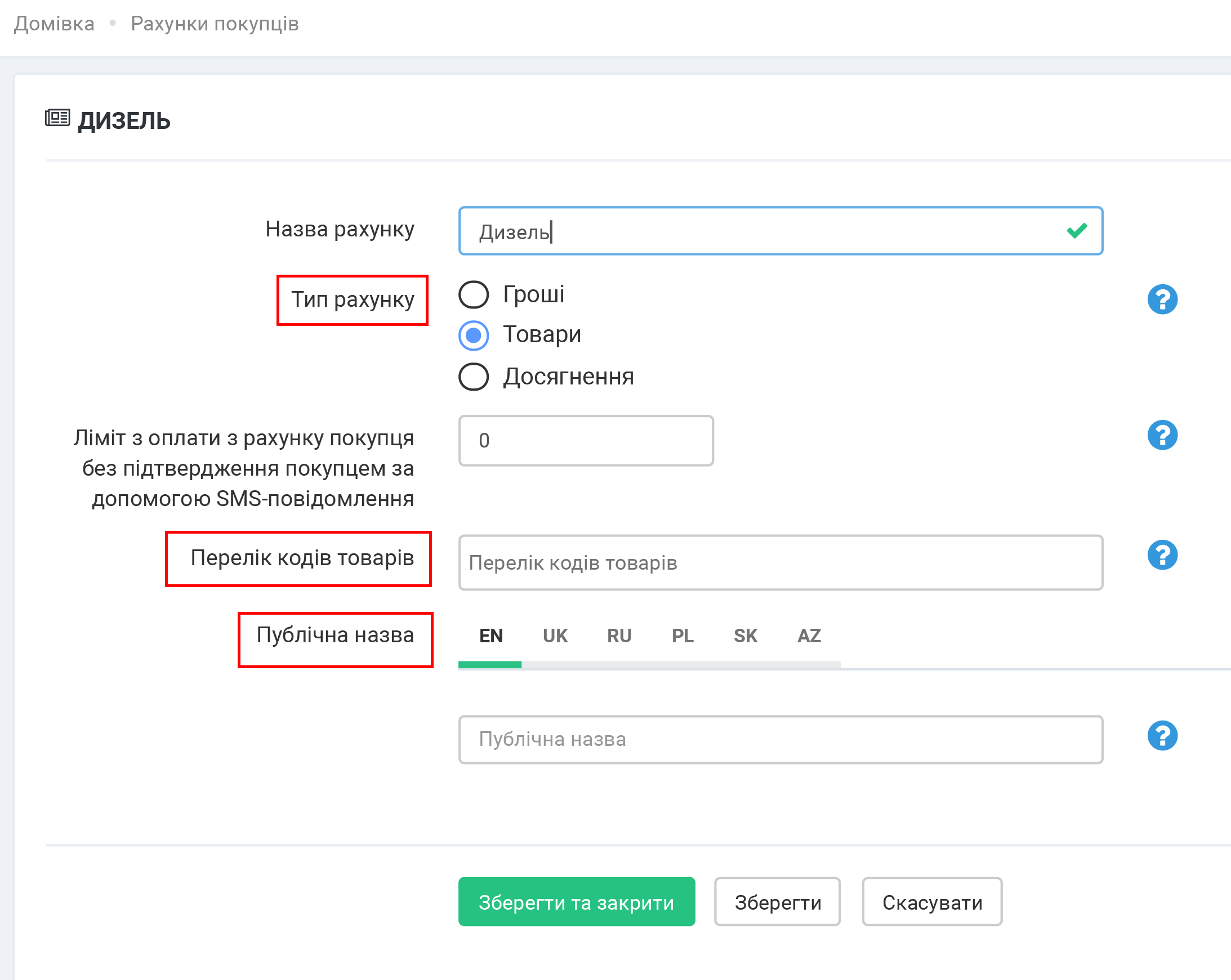Viewport: 1231px width, 980px height.
Task: Go to Домівка breadcrumb link
Action: pyautogui.click(x=54, y=24)
